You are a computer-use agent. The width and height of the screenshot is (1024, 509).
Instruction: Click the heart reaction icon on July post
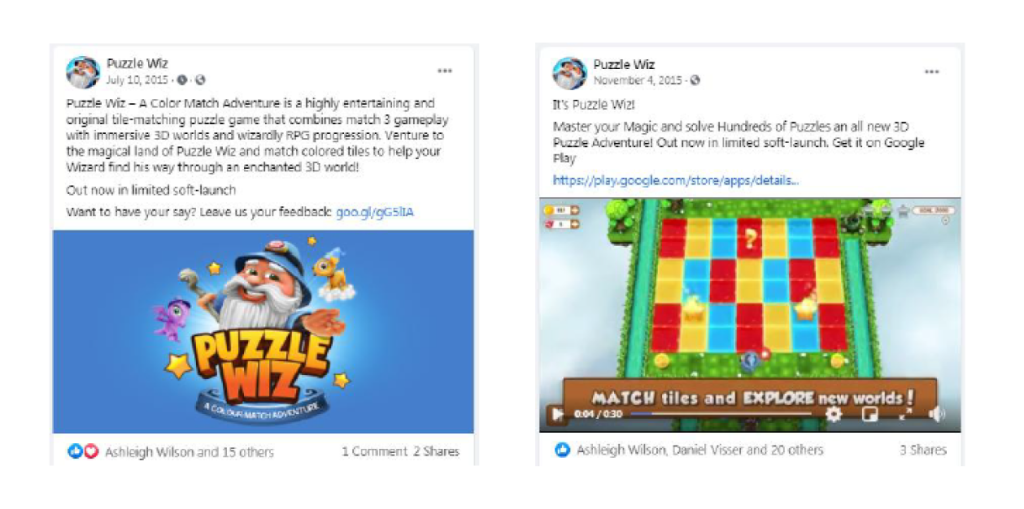click(x=91, y=452)
